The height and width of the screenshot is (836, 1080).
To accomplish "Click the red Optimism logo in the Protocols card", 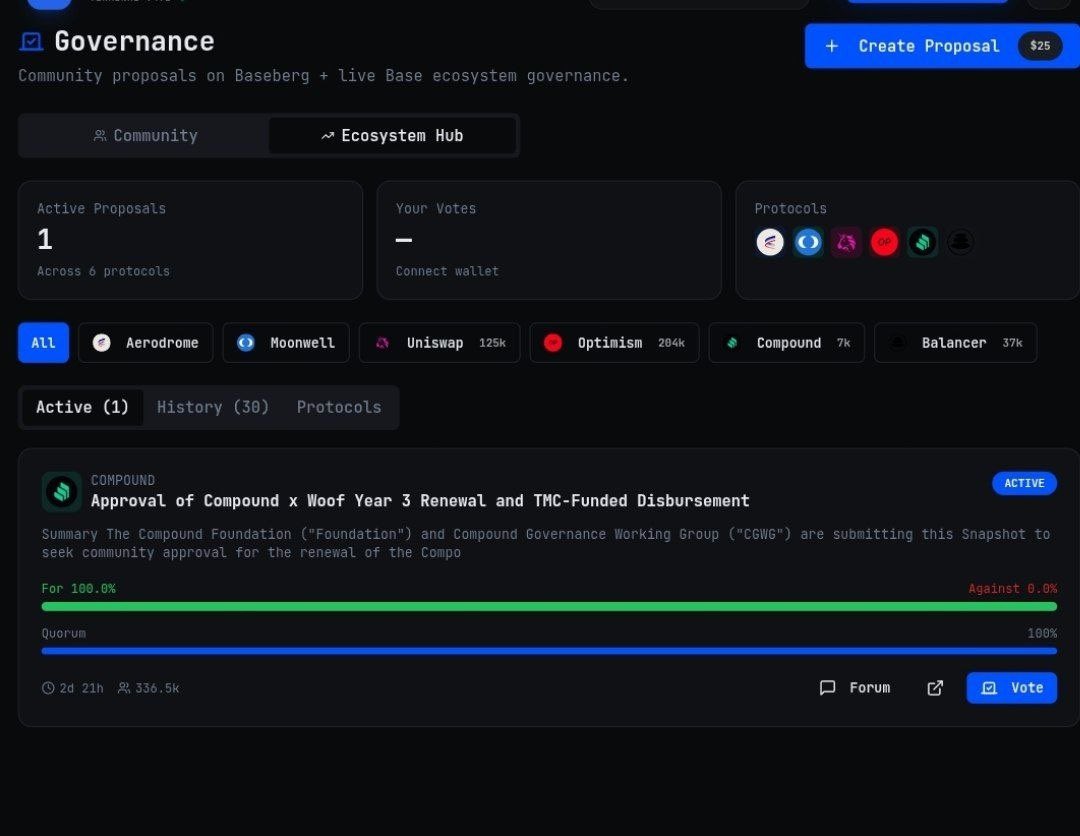I will tap(884, 242).
